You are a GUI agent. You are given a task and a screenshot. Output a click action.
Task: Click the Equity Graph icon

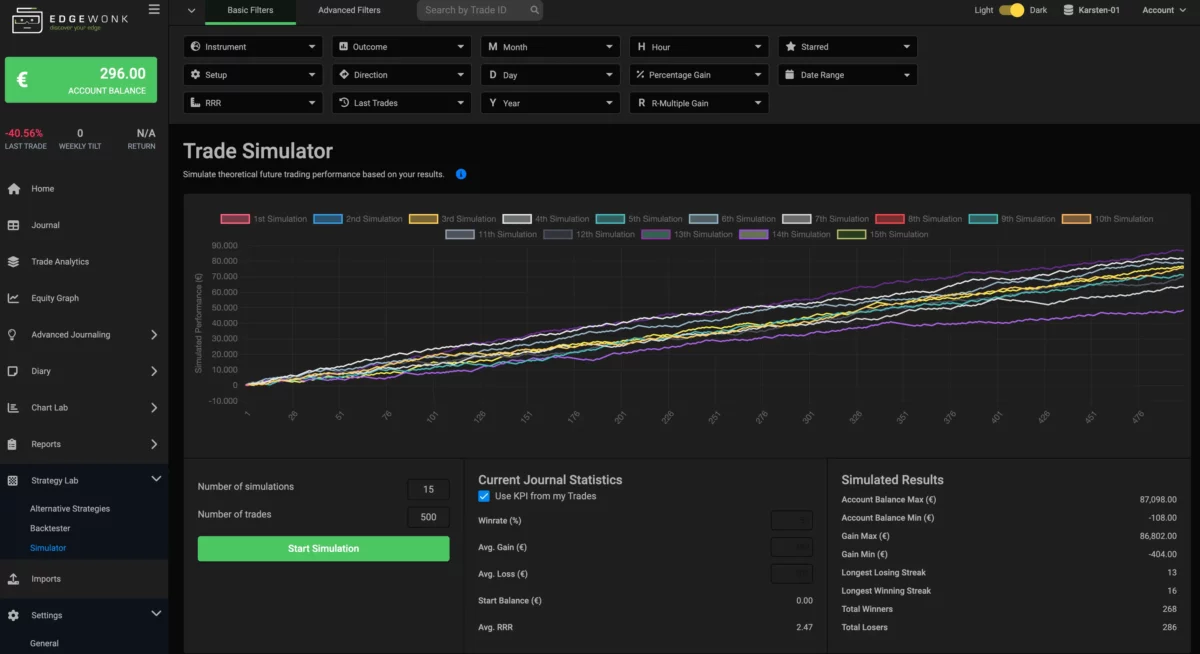12,297
